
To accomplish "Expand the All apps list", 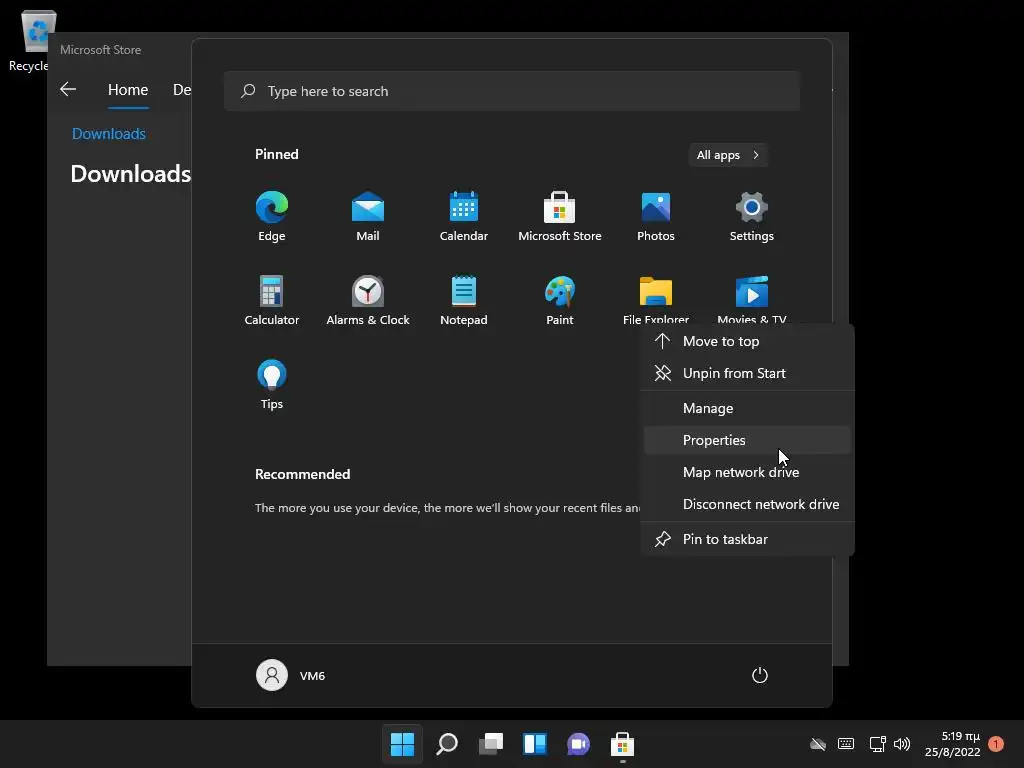I will click(728, 155).
